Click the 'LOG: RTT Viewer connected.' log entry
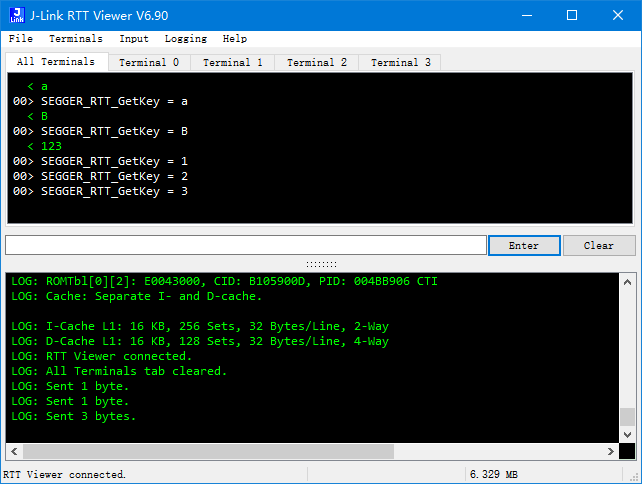The height and width of the screenshot is (484, 642). 101,356
